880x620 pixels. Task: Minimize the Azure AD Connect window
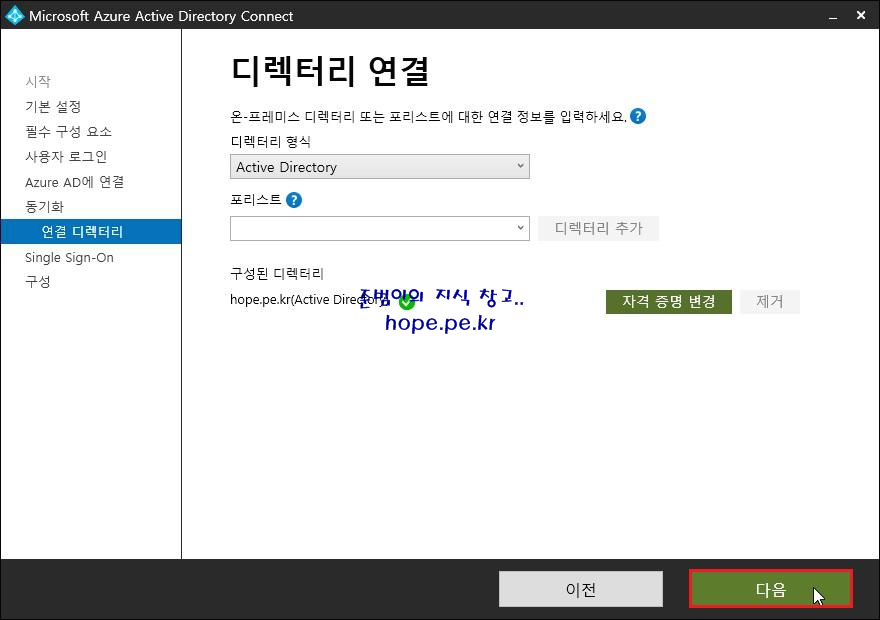pyautogui.click(x=833, y=16)
